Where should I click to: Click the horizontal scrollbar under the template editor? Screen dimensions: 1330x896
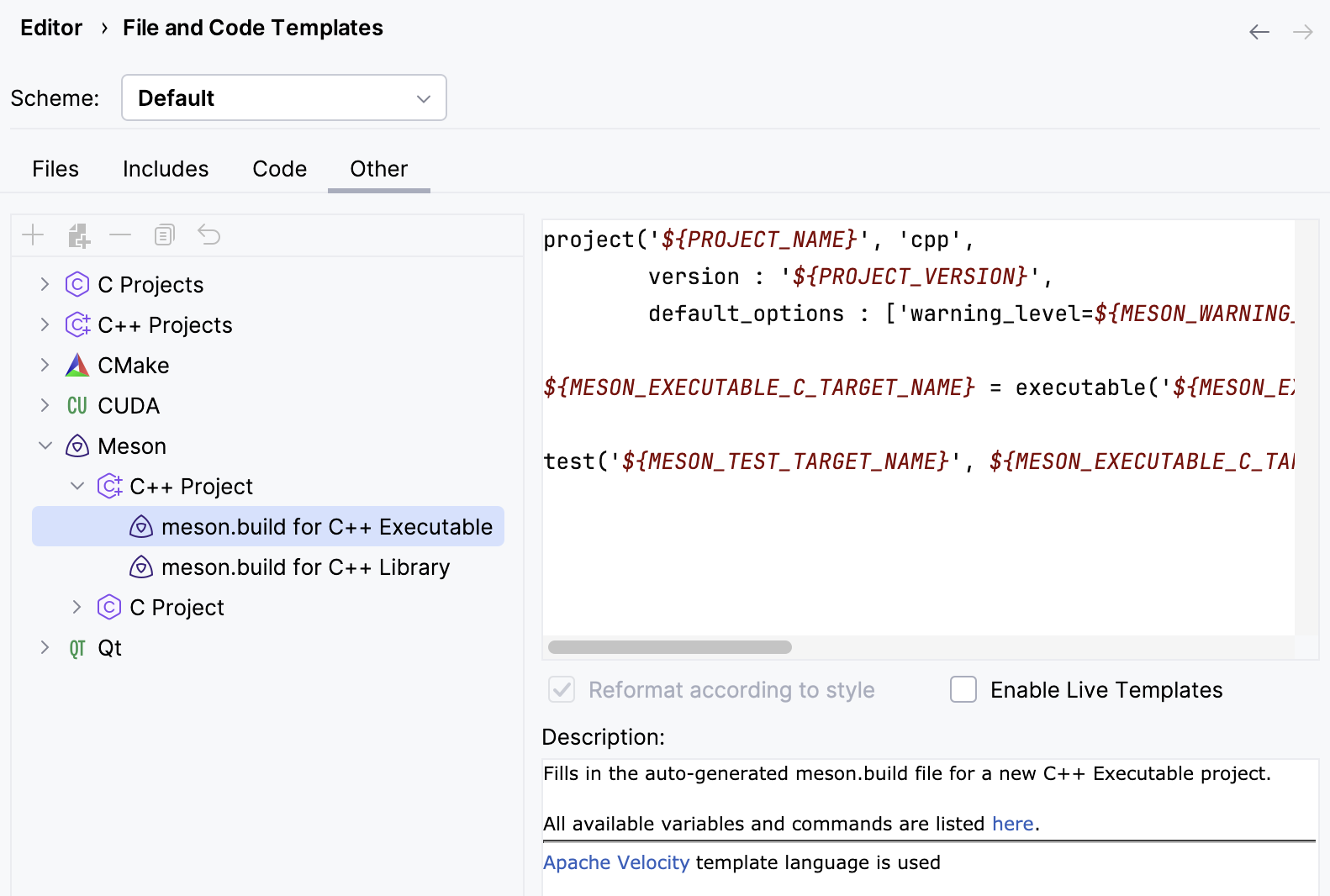670,647
